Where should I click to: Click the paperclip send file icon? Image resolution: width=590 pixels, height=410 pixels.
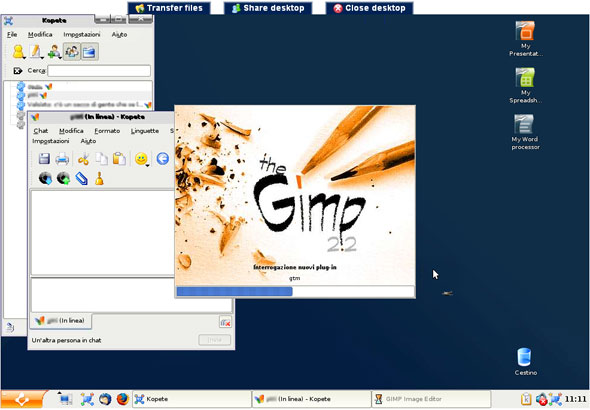(x=81, y=178)
